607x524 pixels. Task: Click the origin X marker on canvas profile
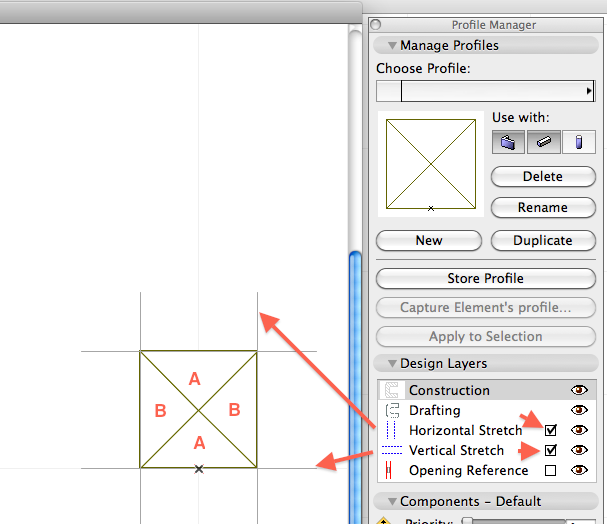click(x=199, y=469)
